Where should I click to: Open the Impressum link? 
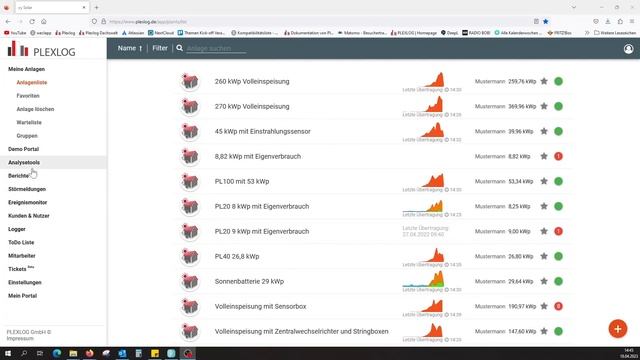click(x=20, y=338)
